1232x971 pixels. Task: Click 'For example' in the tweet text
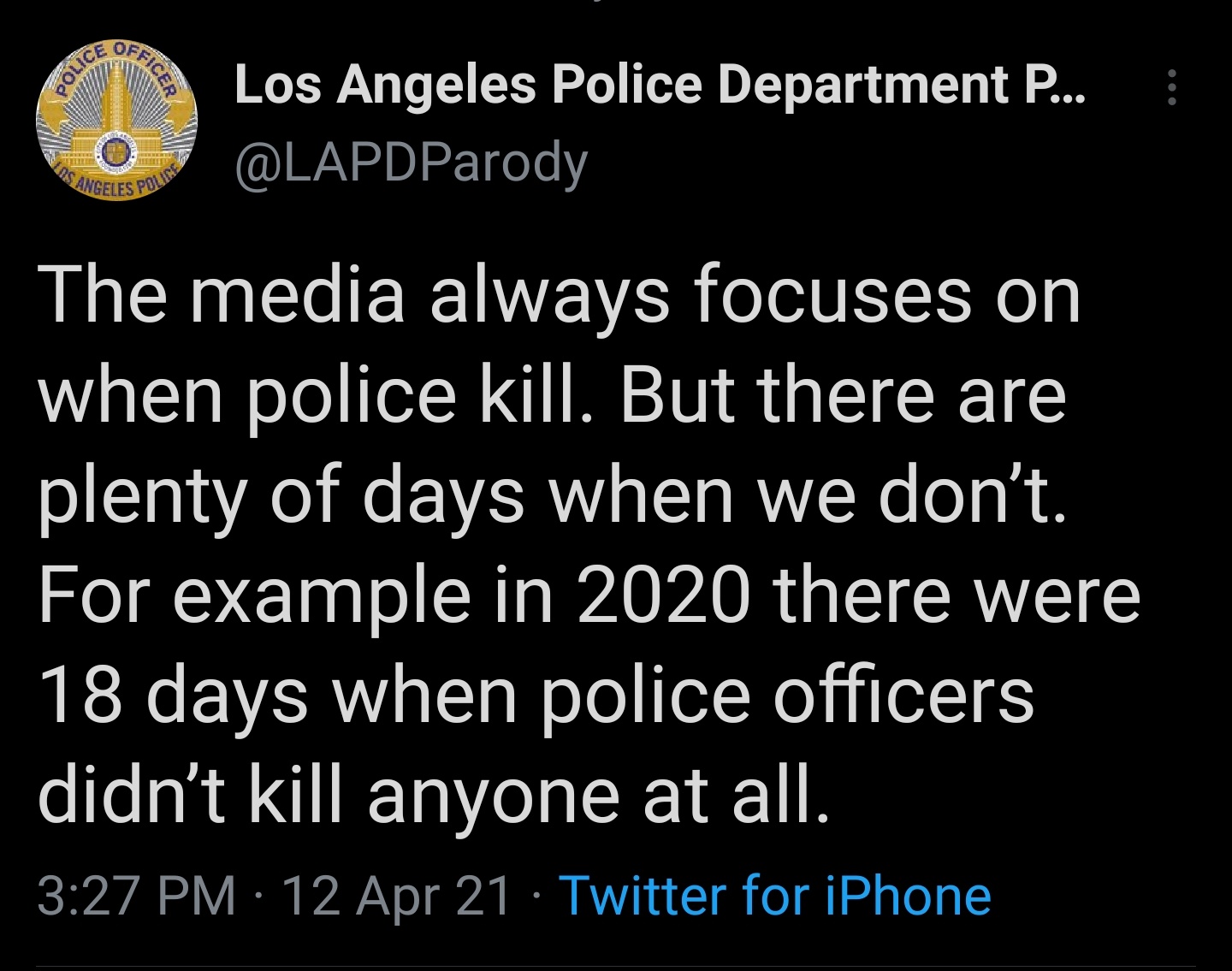(x=254, y=595)
